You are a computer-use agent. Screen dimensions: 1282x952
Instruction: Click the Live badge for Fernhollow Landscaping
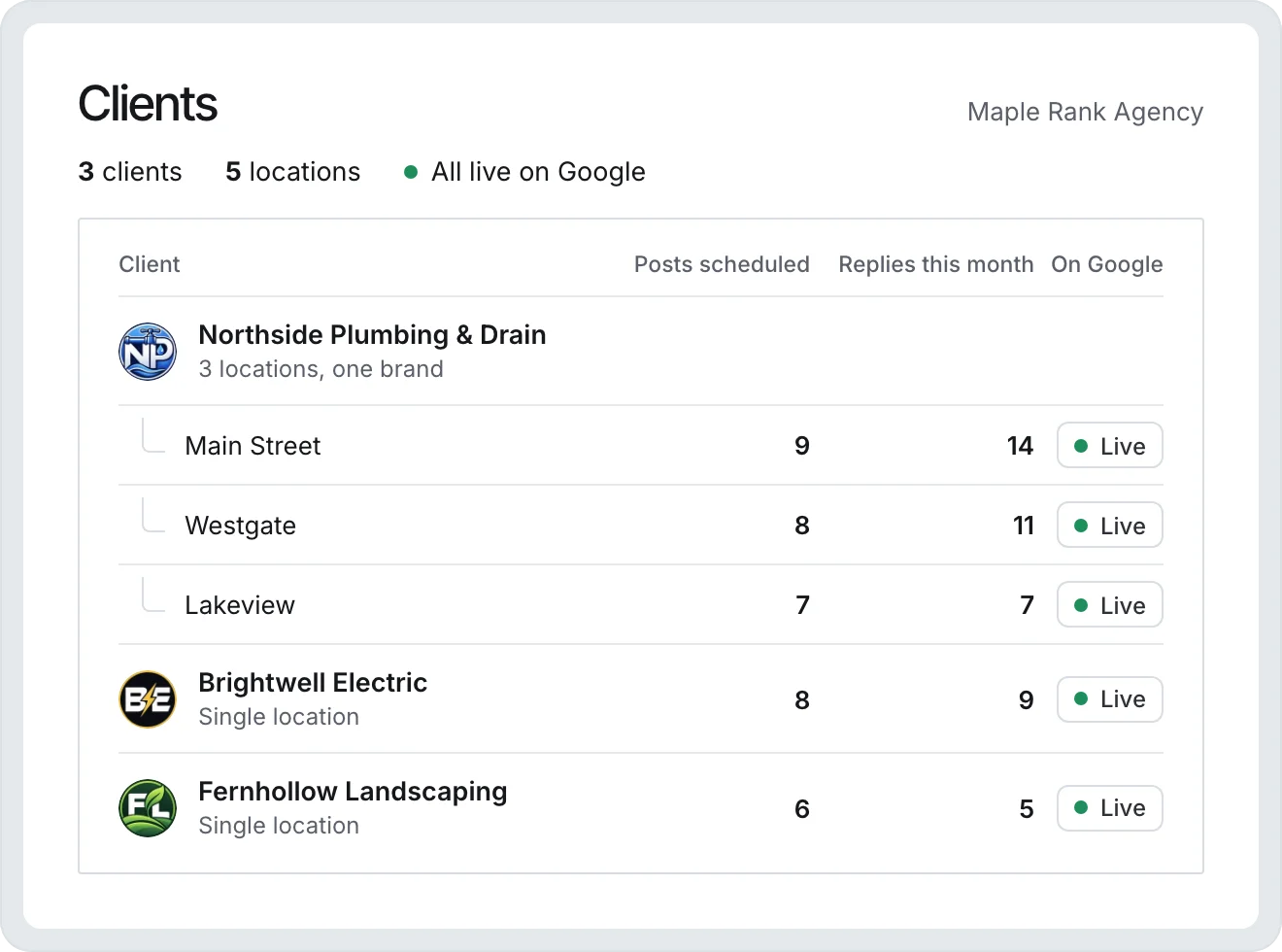(1110, 808)
